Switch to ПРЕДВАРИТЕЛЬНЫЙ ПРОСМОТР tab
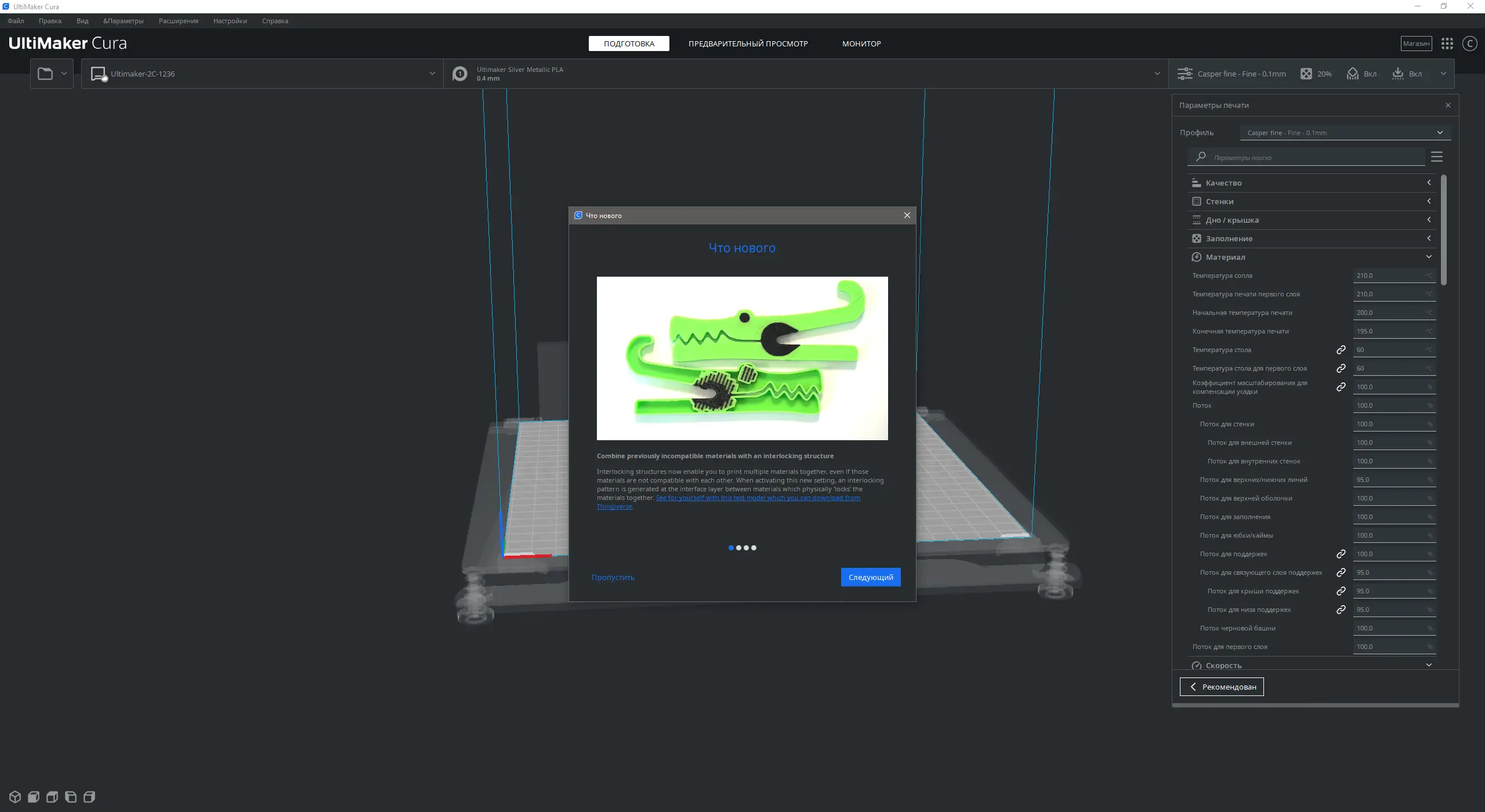1485x812 pixels. pyautogui.click(x=748, y=43)
